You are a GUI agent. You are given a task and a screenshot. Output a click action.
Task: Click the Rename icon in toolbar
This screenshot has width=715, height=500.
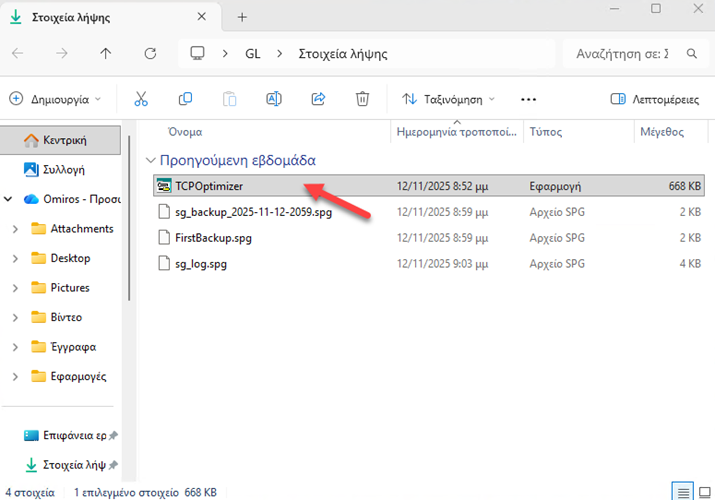pos(274,99)
